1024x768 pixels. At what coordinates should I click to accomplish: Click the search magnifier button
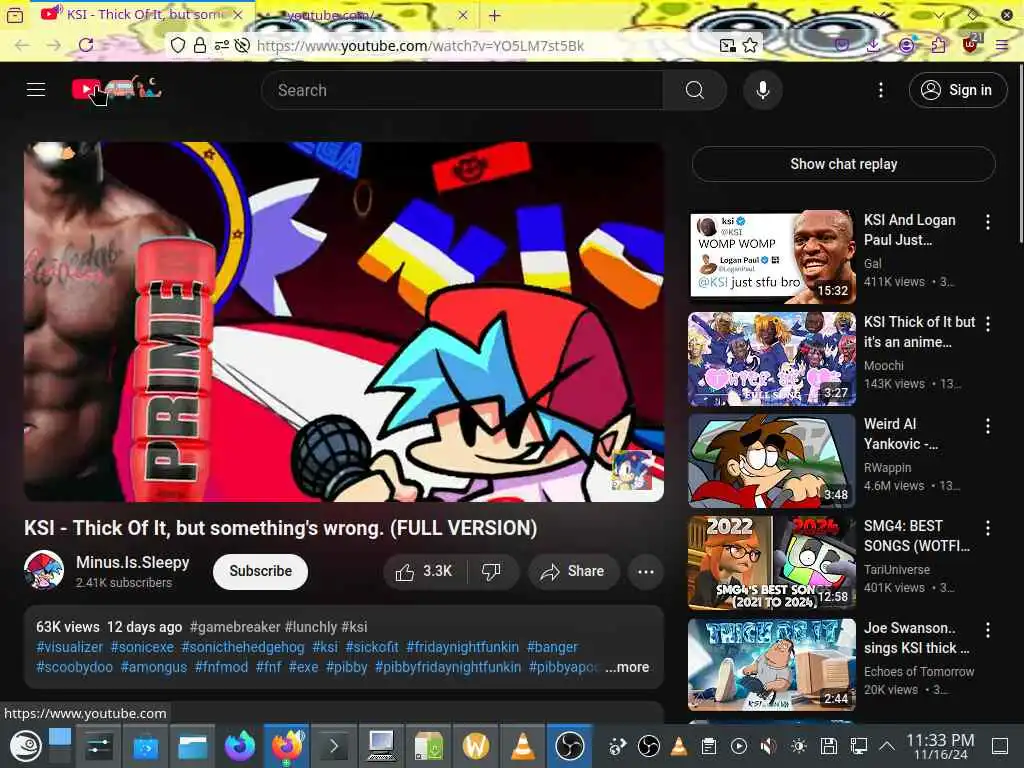695,90
